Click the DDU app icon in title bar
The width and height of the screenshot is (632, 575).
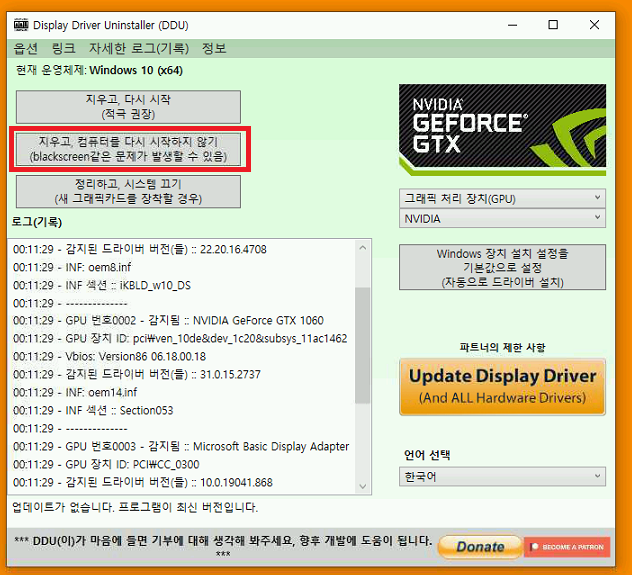pos(21,25)
